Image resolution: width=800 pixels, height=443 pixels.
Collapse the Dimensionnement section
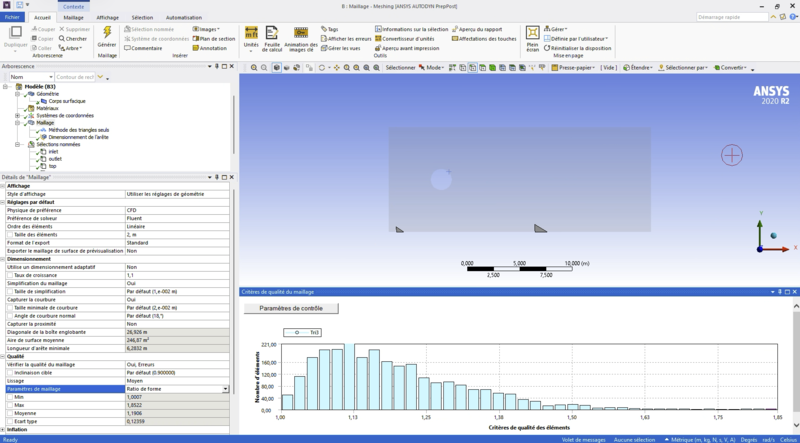point(3,259)
